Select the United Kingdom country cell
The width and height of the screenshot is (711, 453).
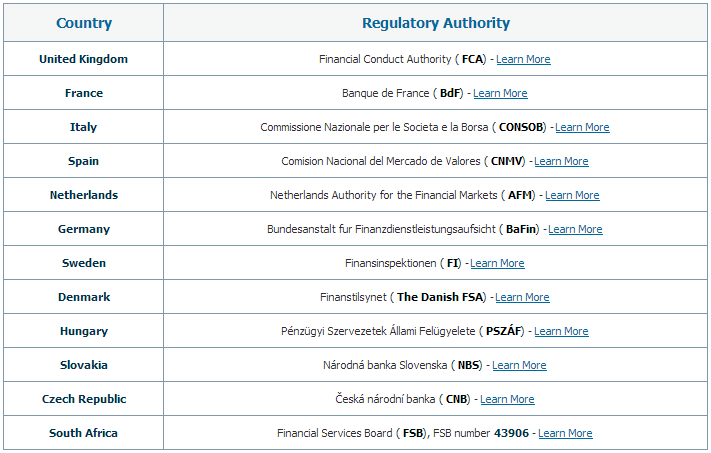click(83, 59)
